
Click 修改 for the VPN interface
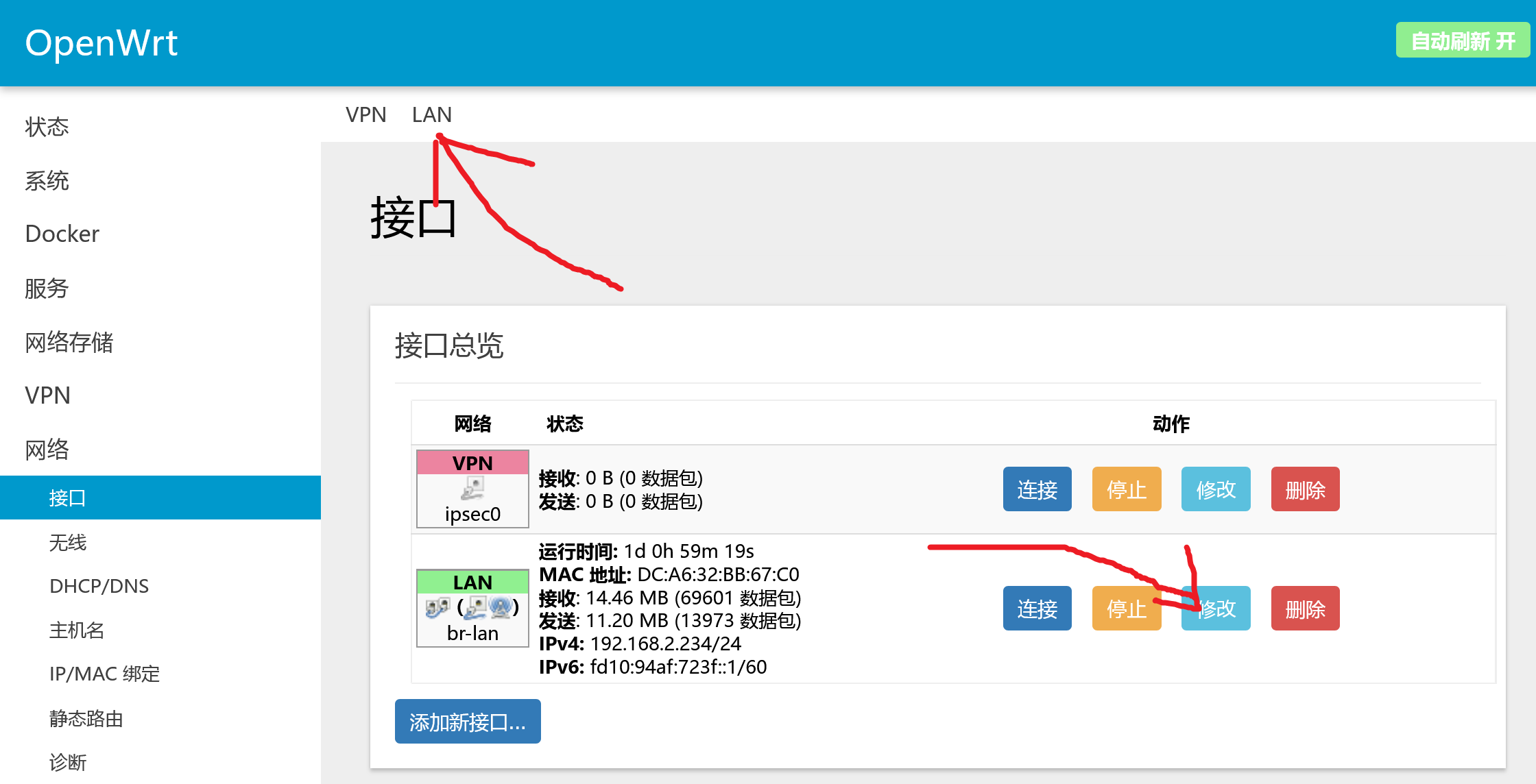coord(1216,489)
